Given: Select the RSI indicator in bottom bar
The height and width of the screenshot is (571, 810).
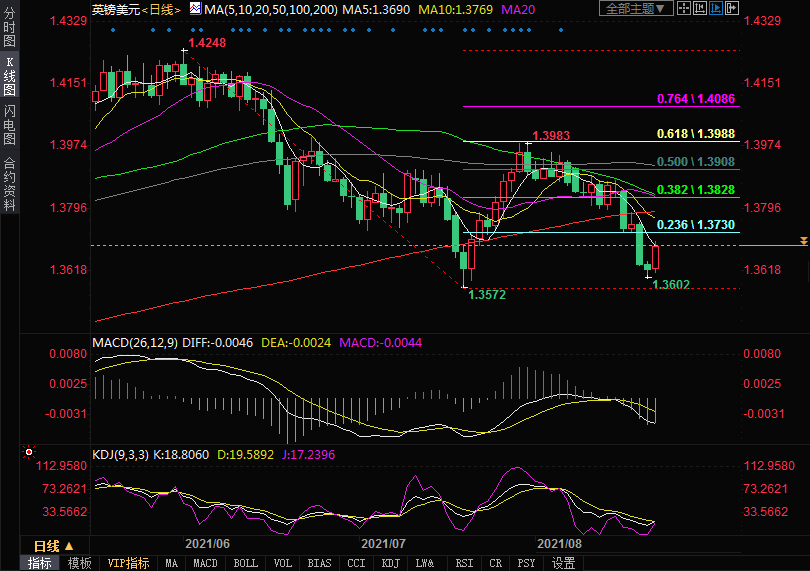Looking at the screenshot, I should pos(464,563).
